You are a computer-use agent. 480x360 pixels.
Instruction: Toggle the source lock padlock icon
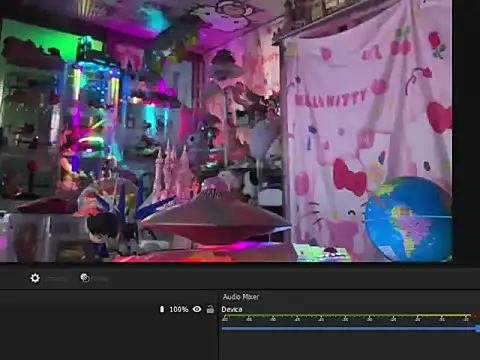tap(210, 309)
